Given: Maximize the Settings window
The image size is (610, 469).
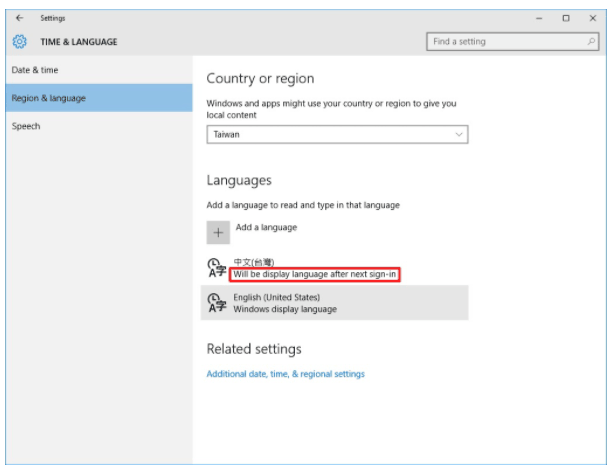Looking at the screenshot, I should tap(566, 17).
